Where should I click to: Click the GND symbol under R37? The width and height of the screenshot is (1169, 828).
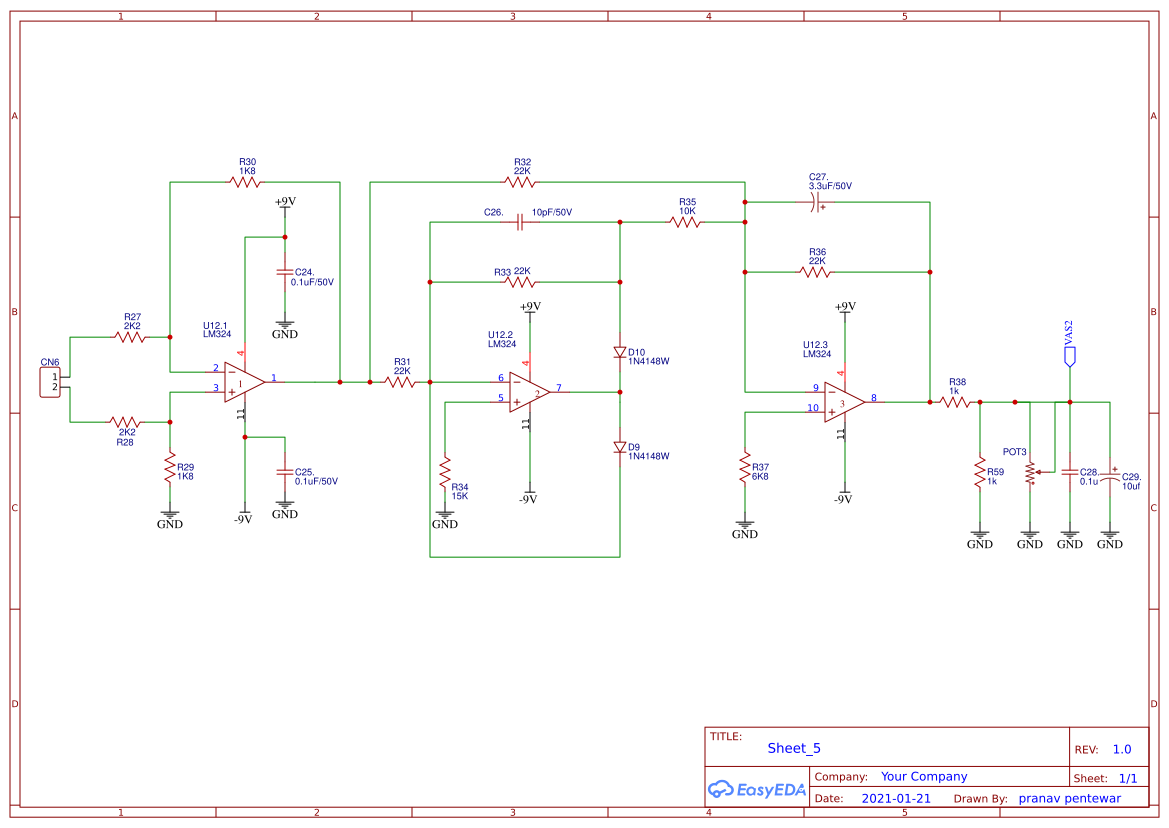[x=745, y=529]
